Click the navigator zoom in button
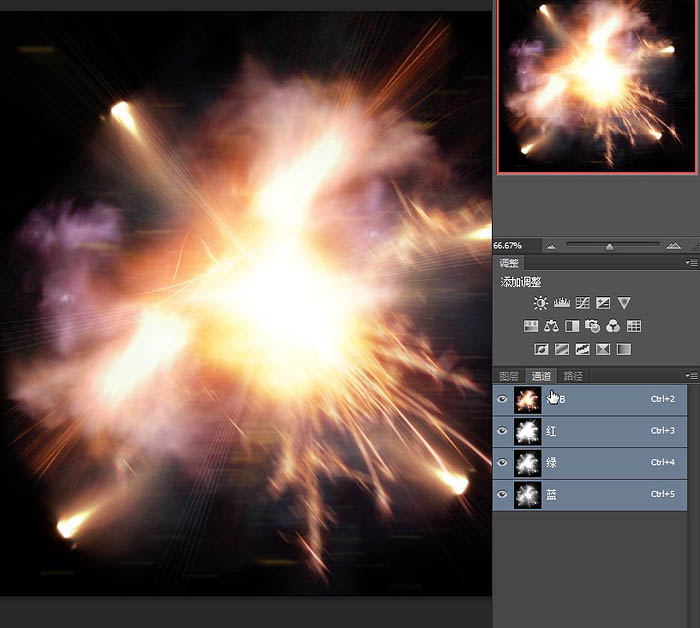Screen dimensions: 700x628 673,245
